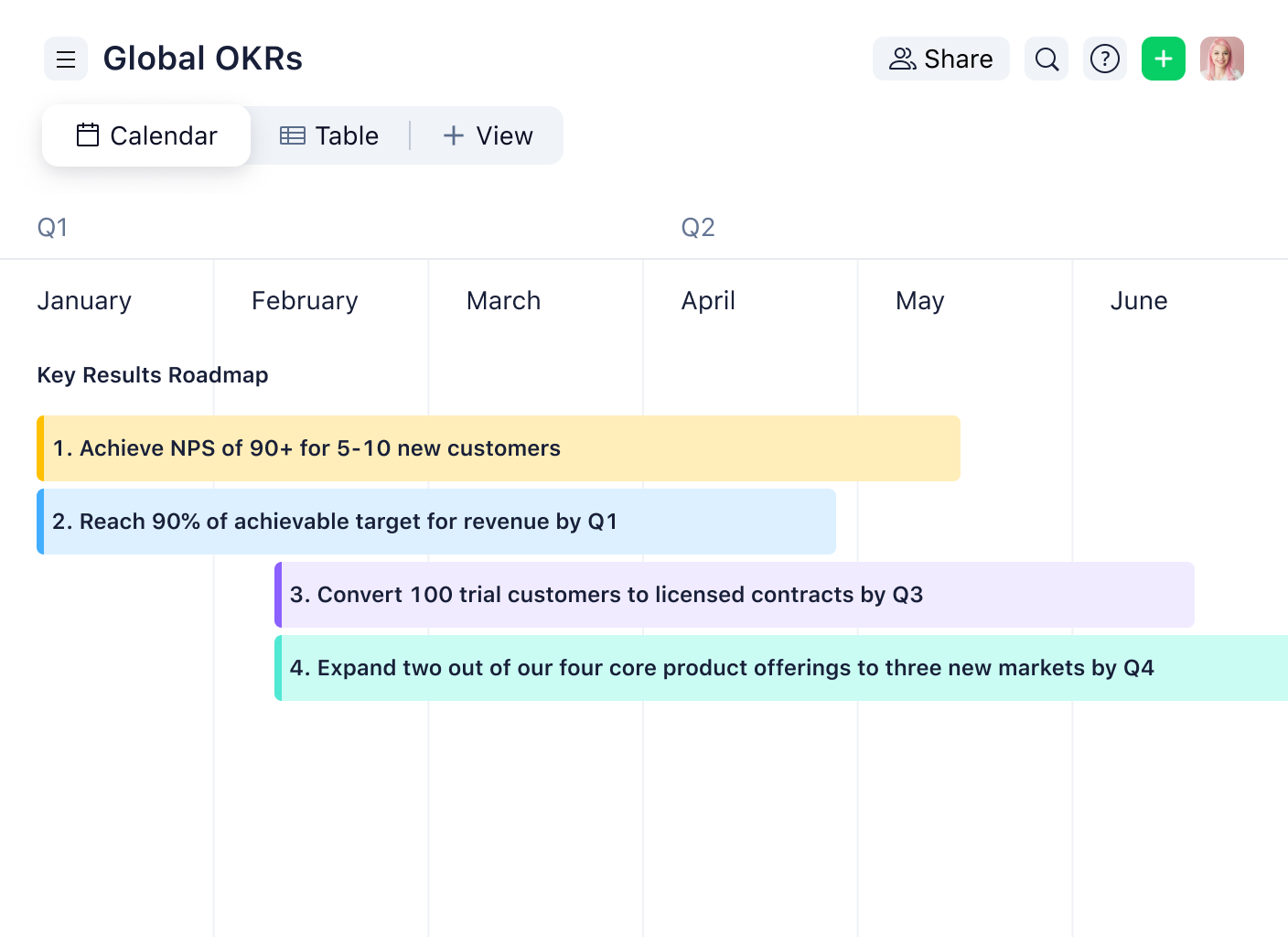The image size is (1288, 937).
Task: Add a new view with + View
Action: tap(488, 135)
